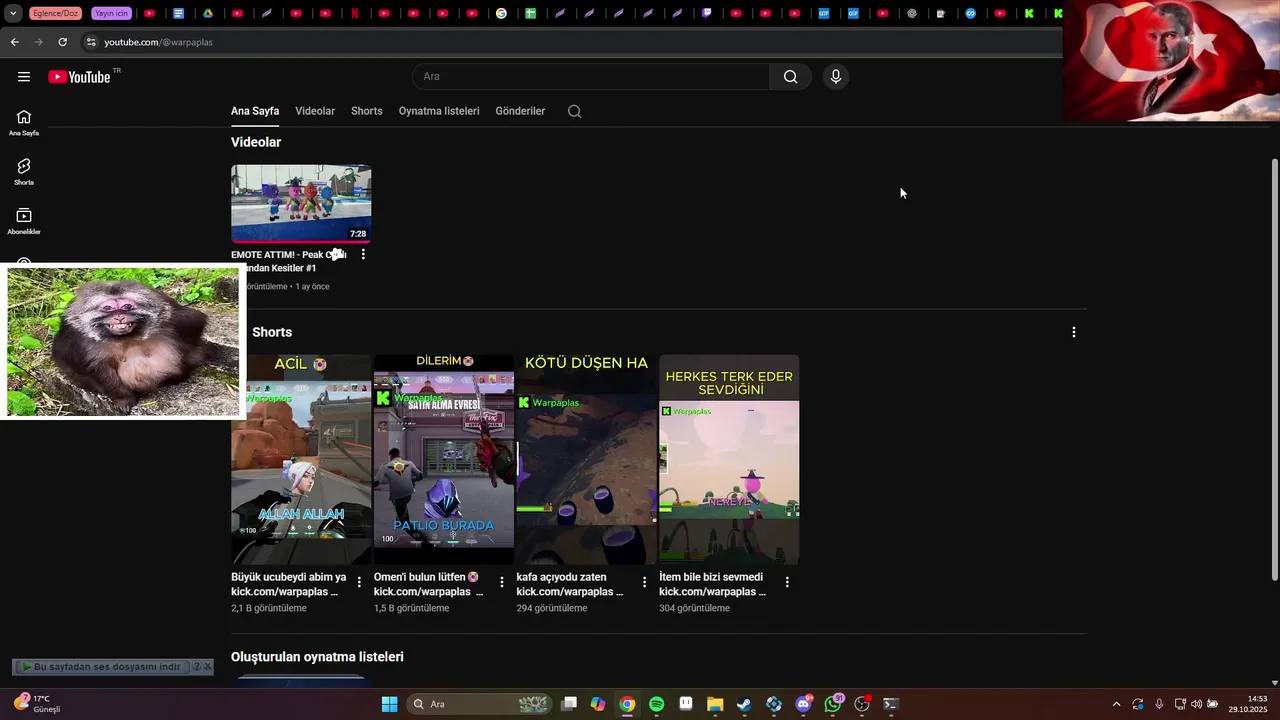Open Task View from the taskbar
Screen dimensions: 1280x720
click(569, 704)
